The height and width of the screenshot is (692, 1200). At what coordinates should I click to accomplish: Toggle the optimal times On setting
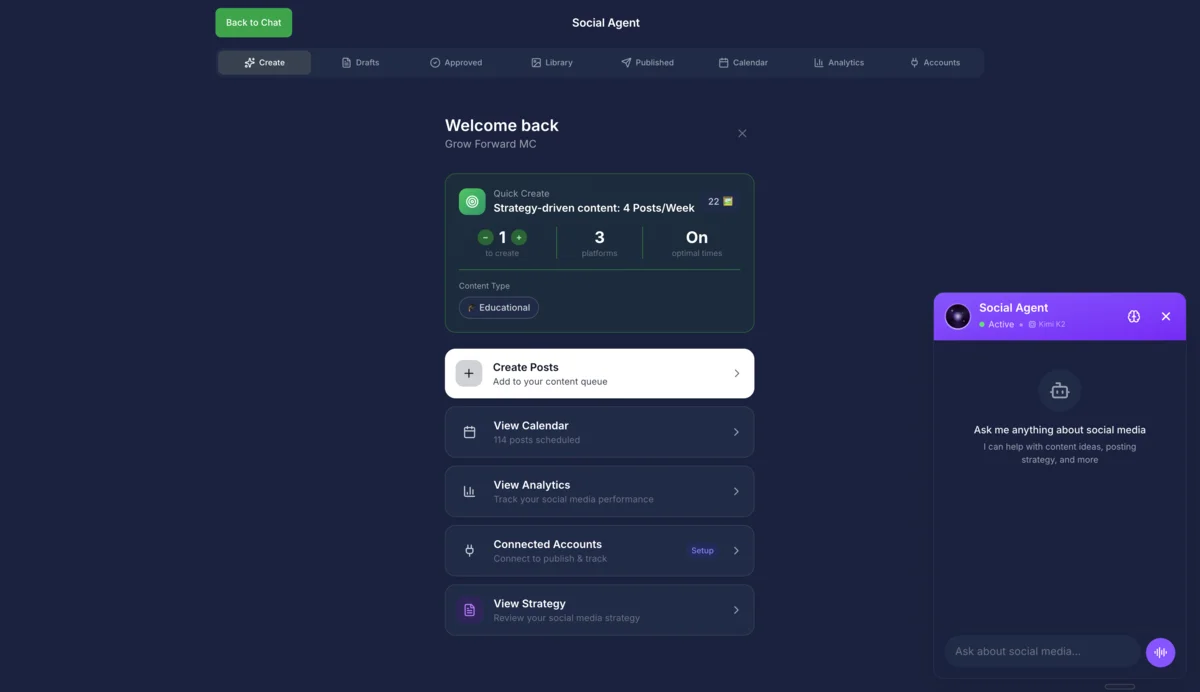697,238
